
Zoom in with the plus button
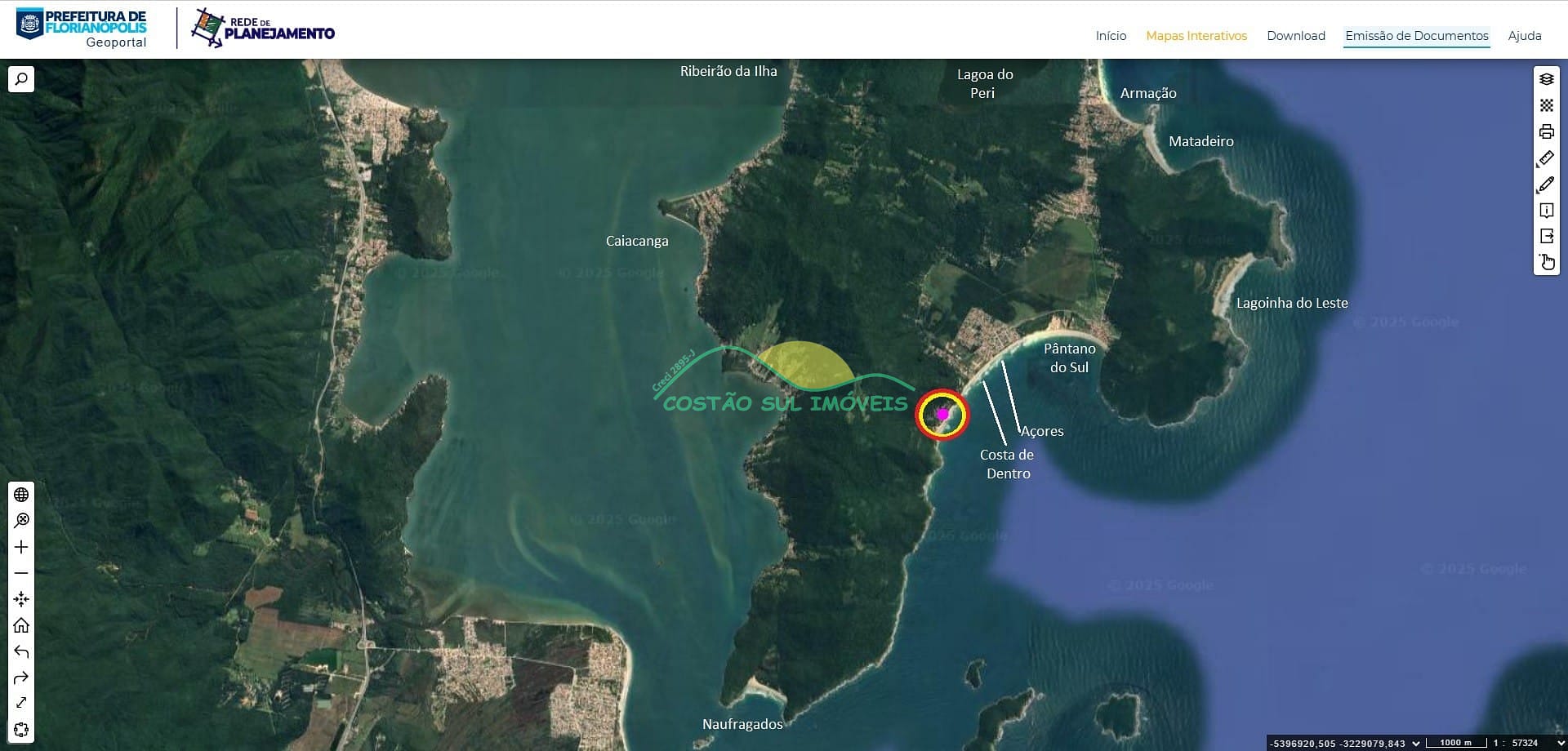coord(21,547)
